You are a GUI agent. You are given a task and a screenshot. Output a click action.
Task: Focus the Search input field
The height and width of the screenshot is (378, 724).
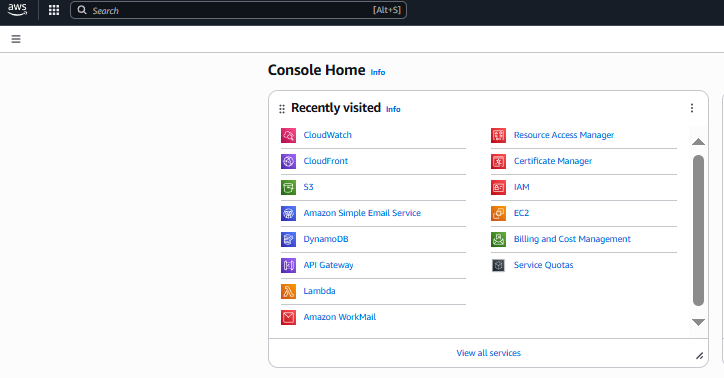[238, 10]
